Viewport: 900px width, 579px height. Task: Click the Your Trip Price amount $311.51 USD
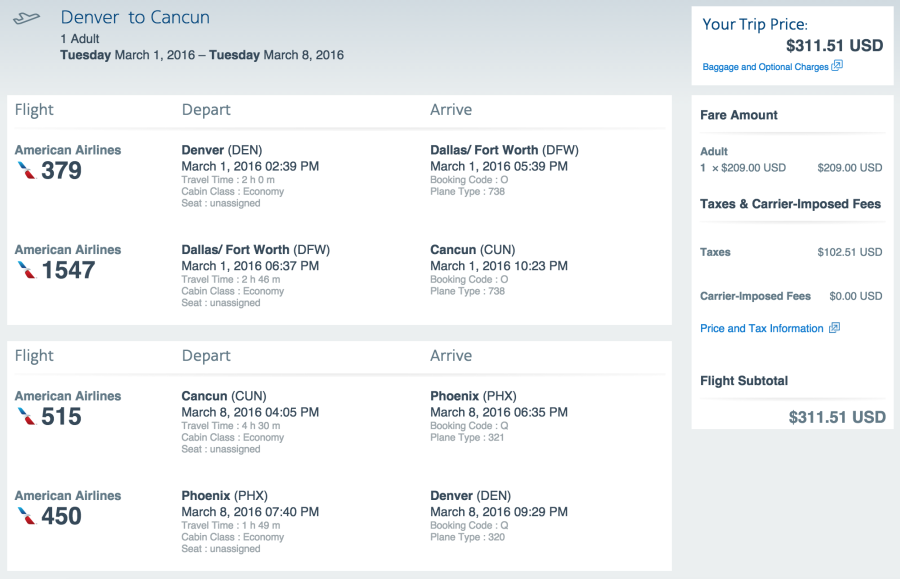[x=834, y=45]
